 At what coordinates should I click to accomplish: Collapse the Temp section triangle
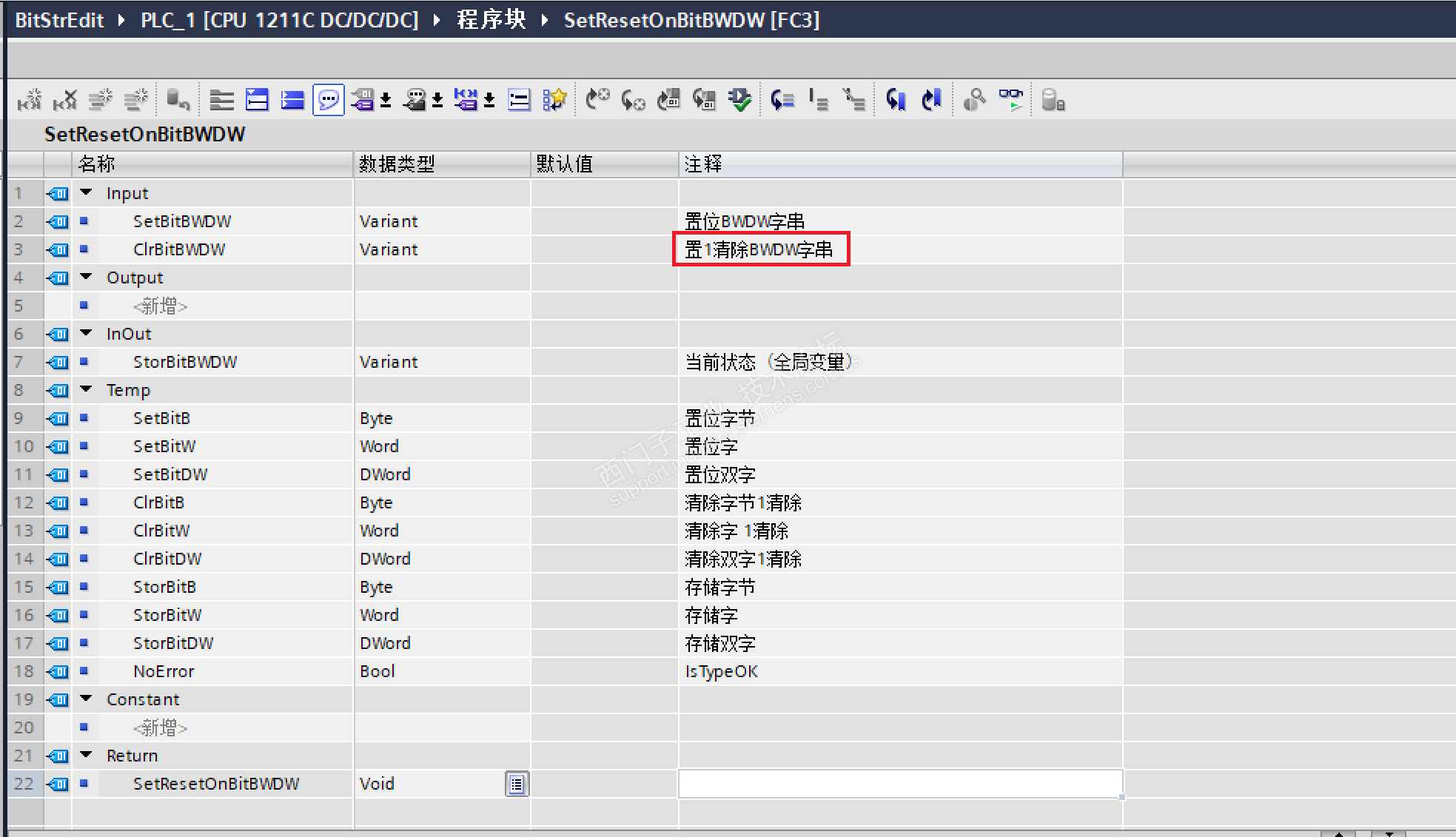(x=87, y=389)
